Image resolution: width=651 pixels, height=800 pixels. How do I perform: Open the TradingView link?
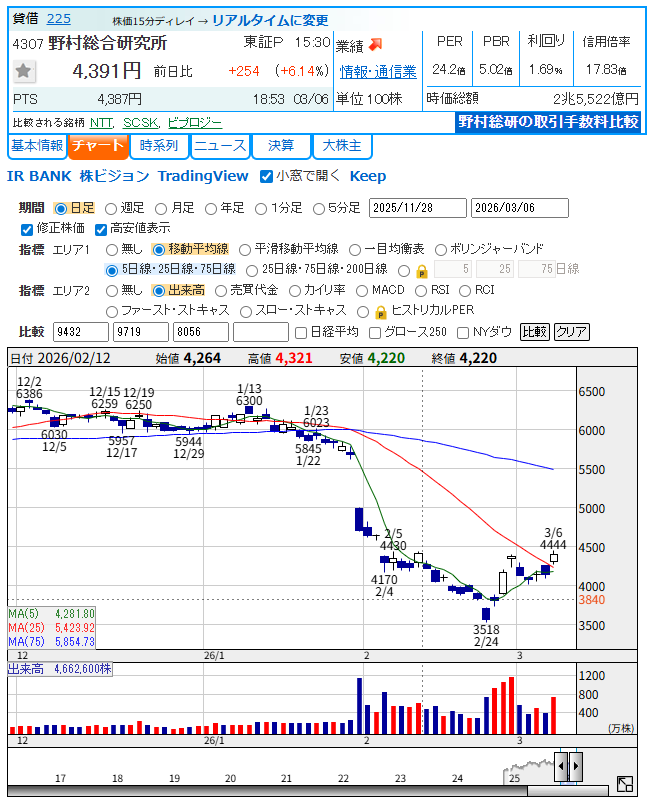pos(203,176)
